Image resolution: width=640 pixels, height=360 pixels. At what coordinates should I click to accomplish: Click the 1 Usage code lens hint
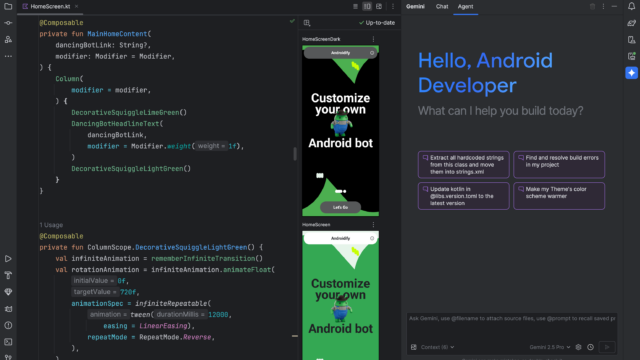click(x=51, y=225)
